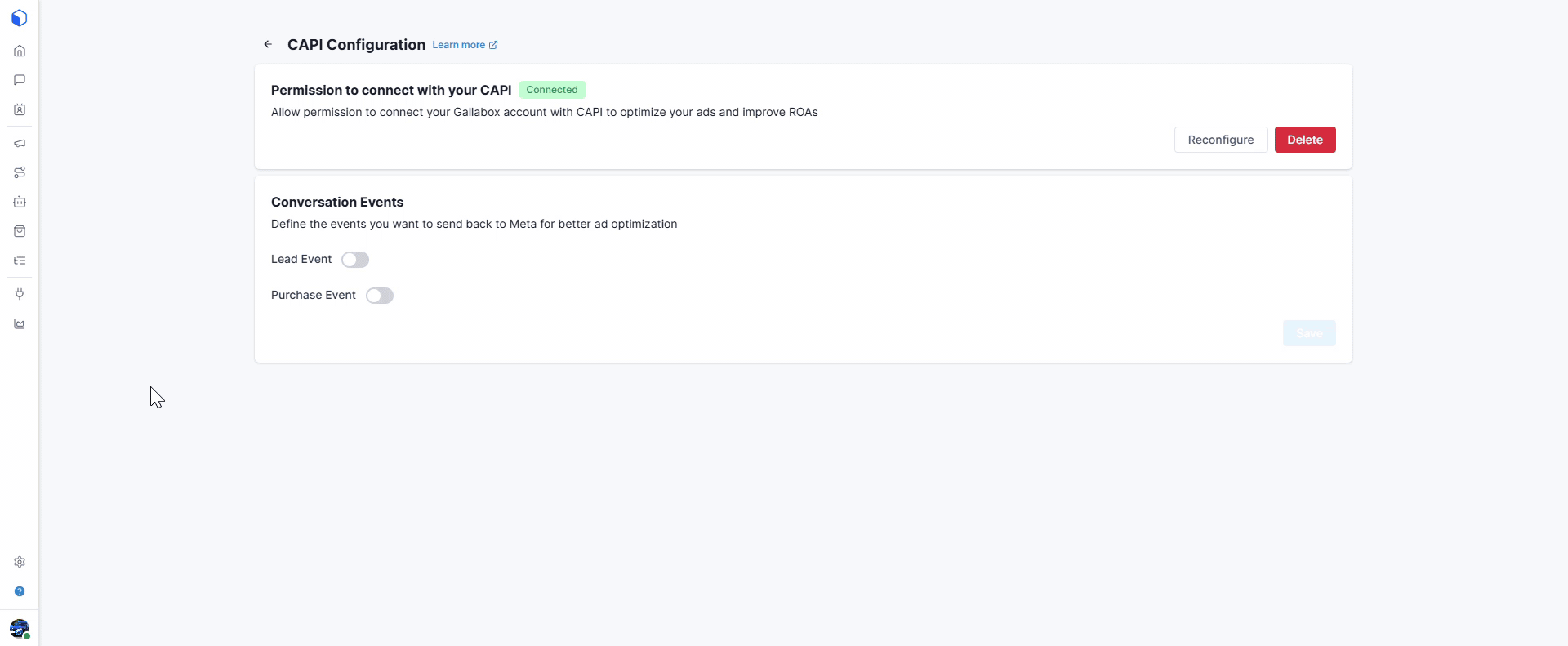Screen dimensions: 1568x646
Task: Open the Contacts sidebar icon
Action: pos(20,109)
